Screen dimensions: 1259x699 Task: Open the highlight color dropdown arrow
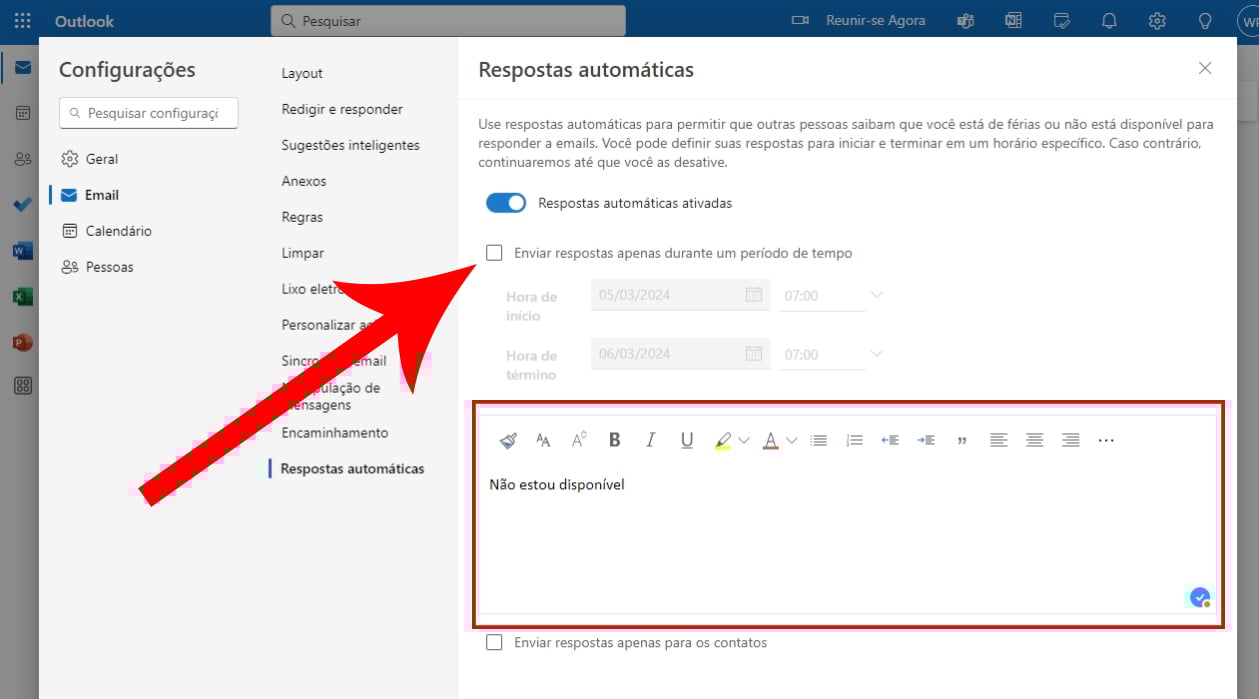(x=744, y=440)
